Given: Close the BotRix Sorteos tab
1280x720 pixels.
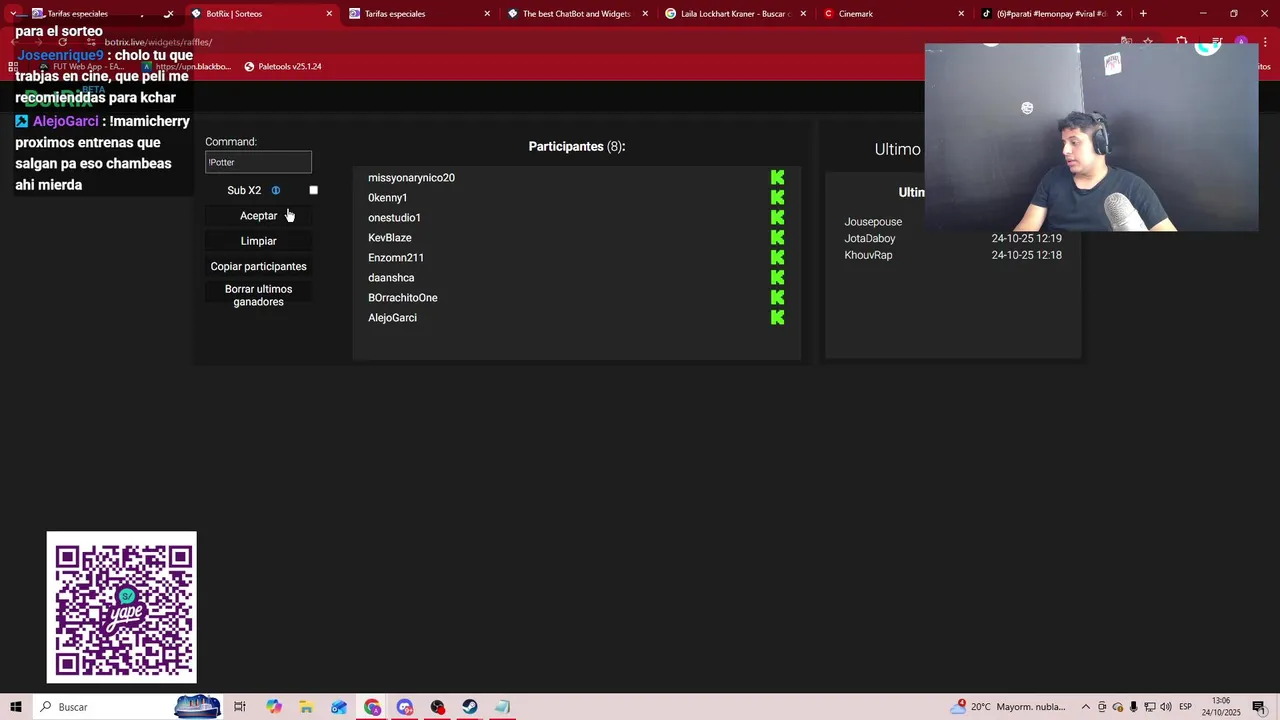Looking at the screenshot, I should click(x=329, y=14).
